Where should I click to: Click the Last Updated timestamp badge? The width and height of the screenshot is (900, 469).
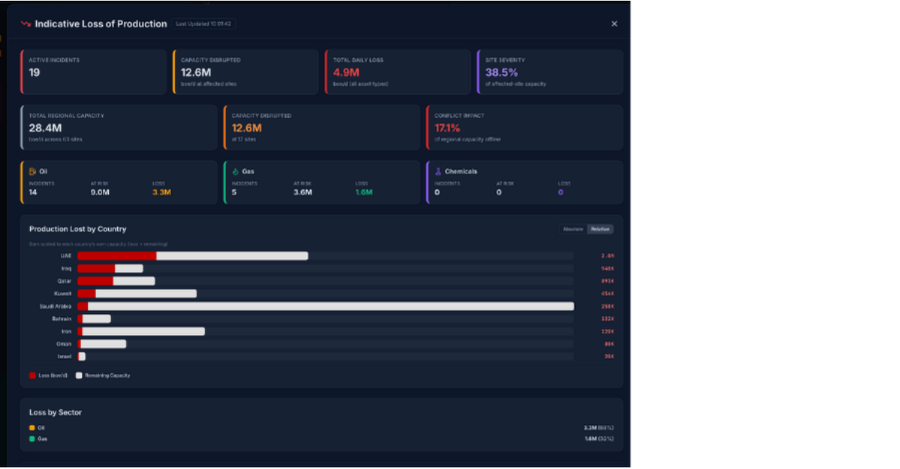pos(204,23)
